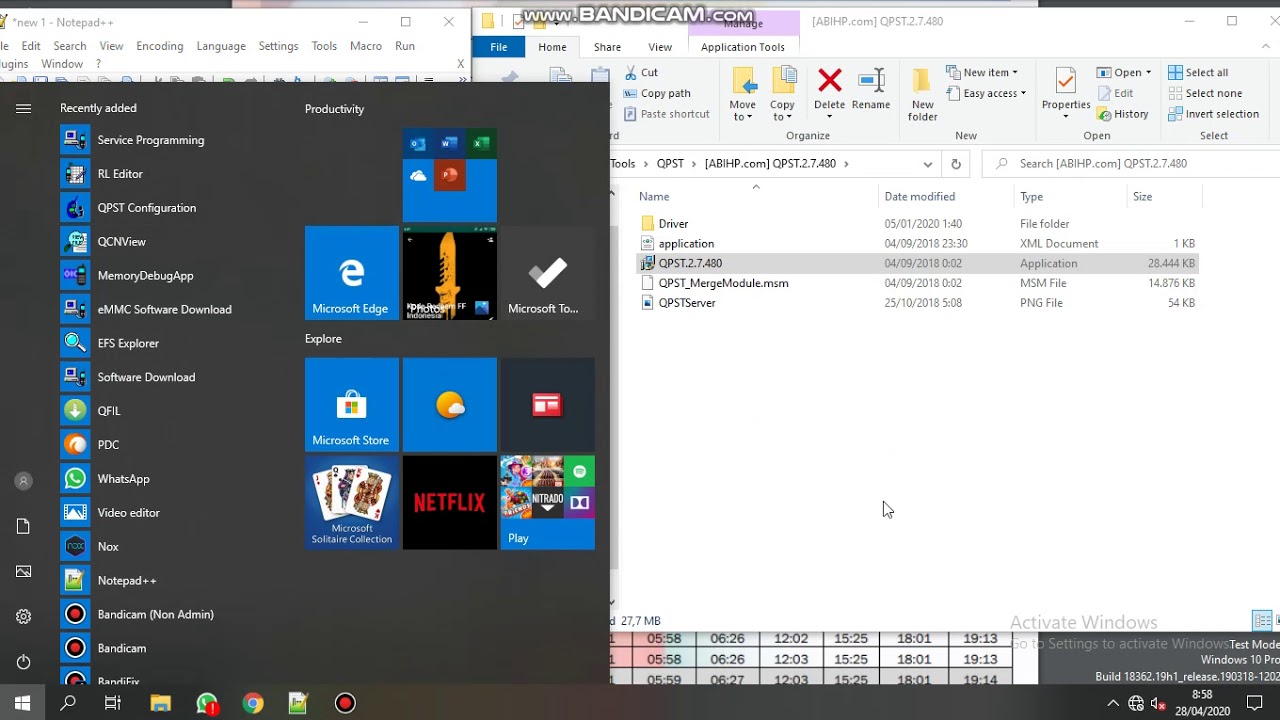The height and width of the screenshot is (720, 1280).
Task: Click Cut in the Explorer ribbon
Action: (641, 72)
